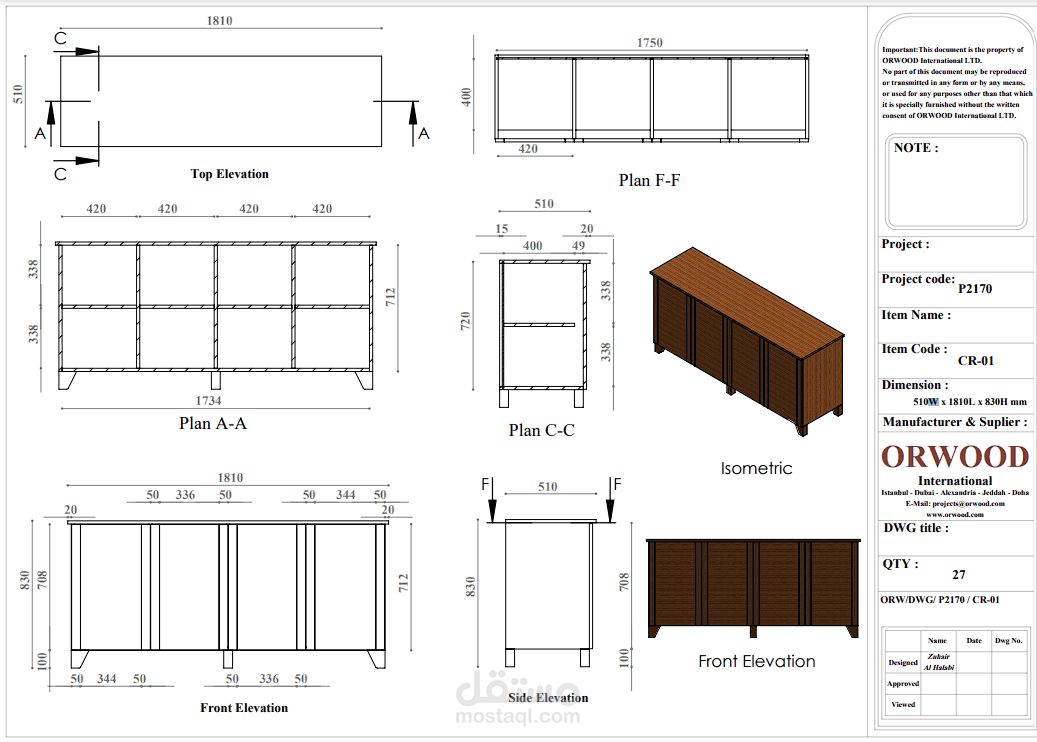Click the left-hand 'A' section arrow label
This screenshot has width=1037, height=742.
click(40, 134)
